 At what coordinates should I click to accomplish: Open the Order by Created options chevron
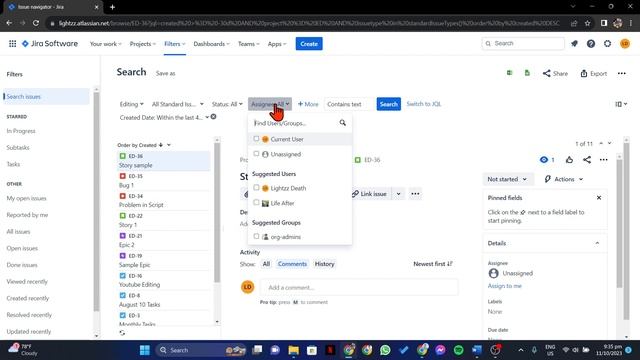click(169, 145)
